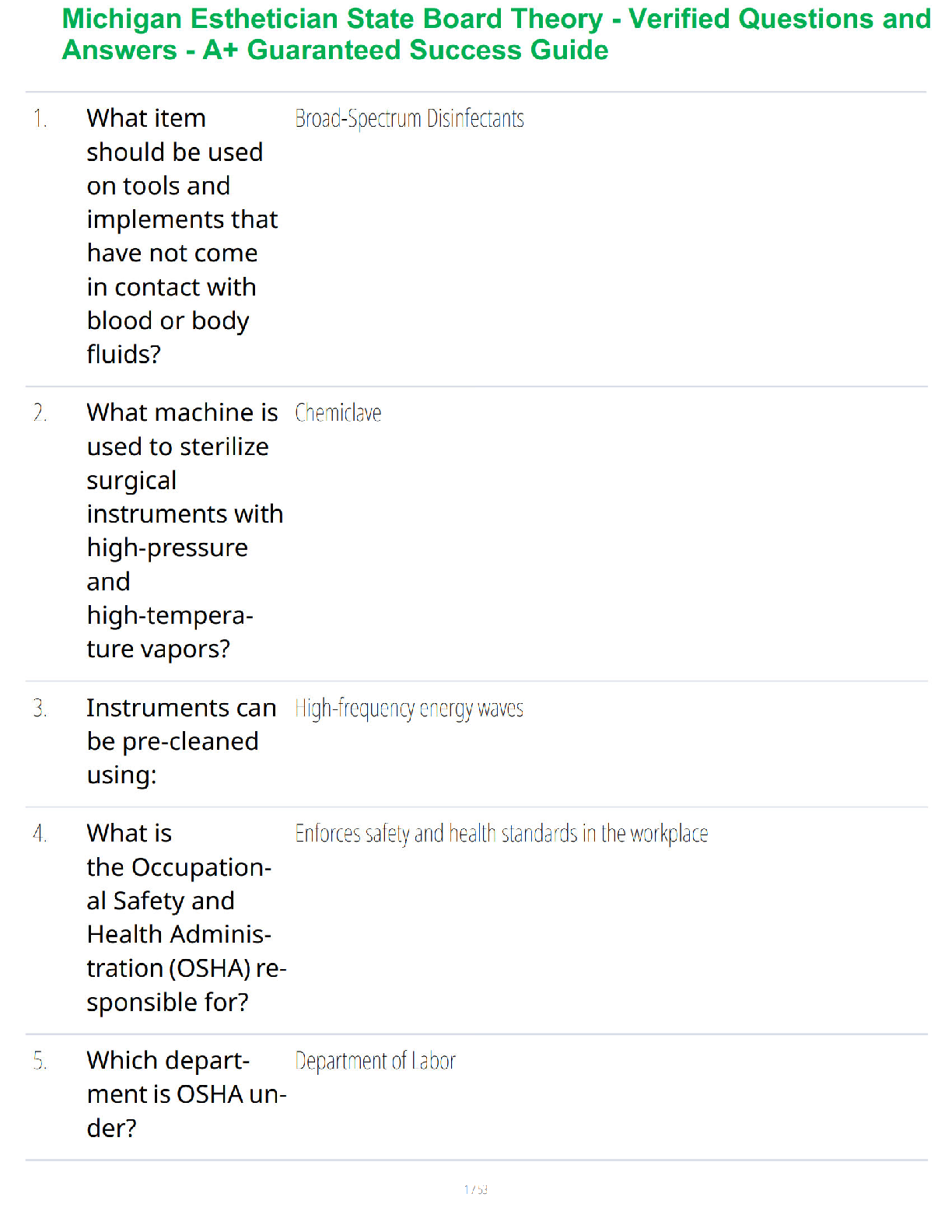952x1232 pixels.
Task: Click the number 2 beside second question
Action: (x=40, y=412)
